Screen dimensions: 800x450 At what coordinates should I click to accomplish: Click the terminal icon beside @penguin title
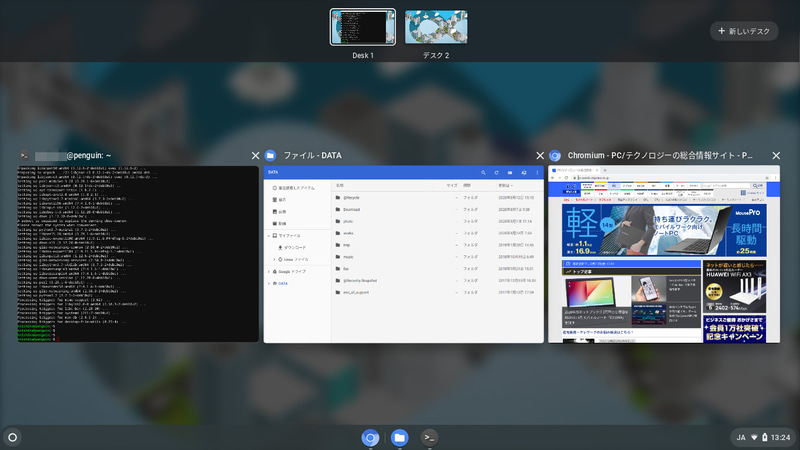coord(24,156)
